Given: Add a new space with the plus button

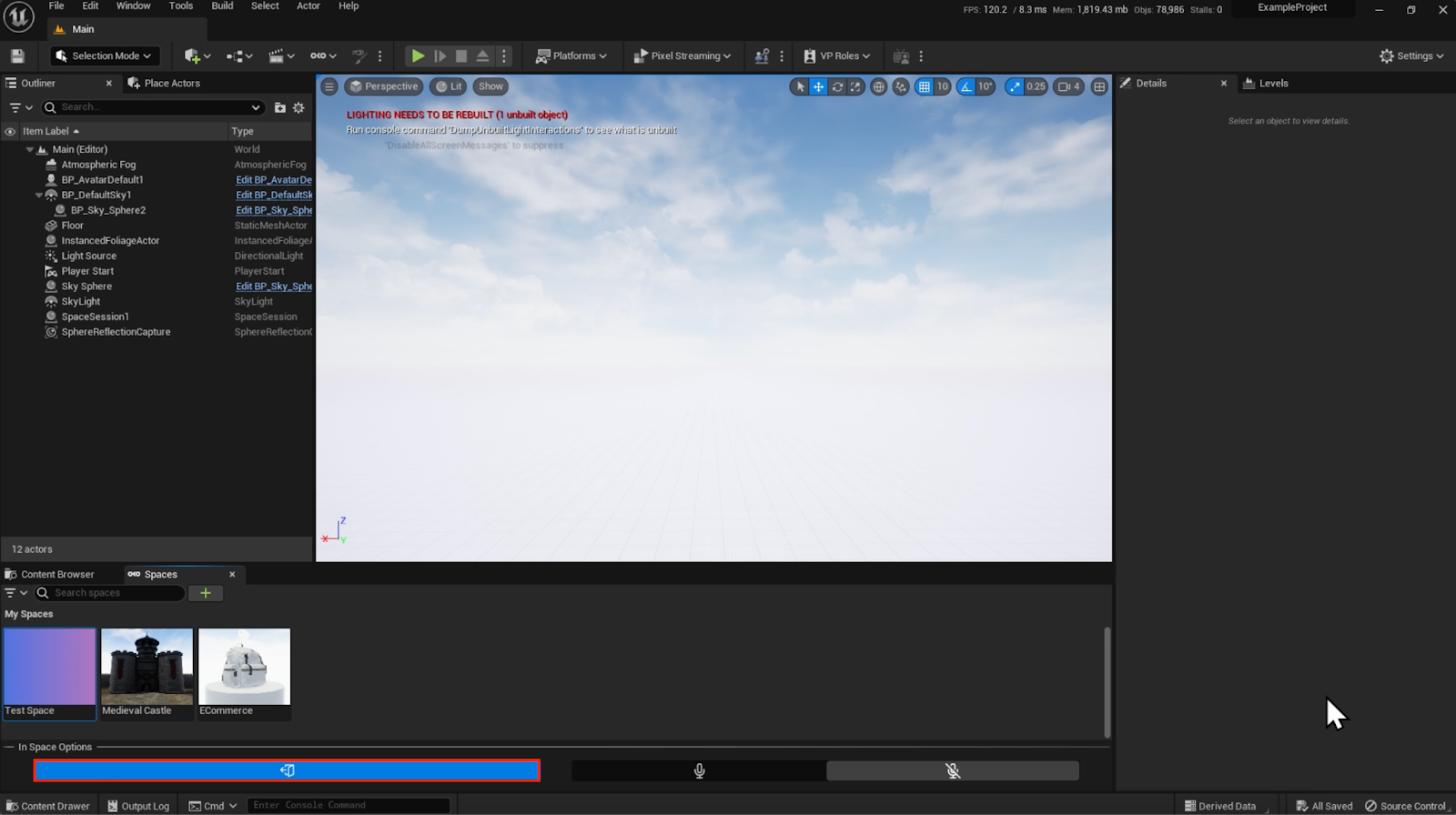Looking at the screenshot, I should click(206, 593).
